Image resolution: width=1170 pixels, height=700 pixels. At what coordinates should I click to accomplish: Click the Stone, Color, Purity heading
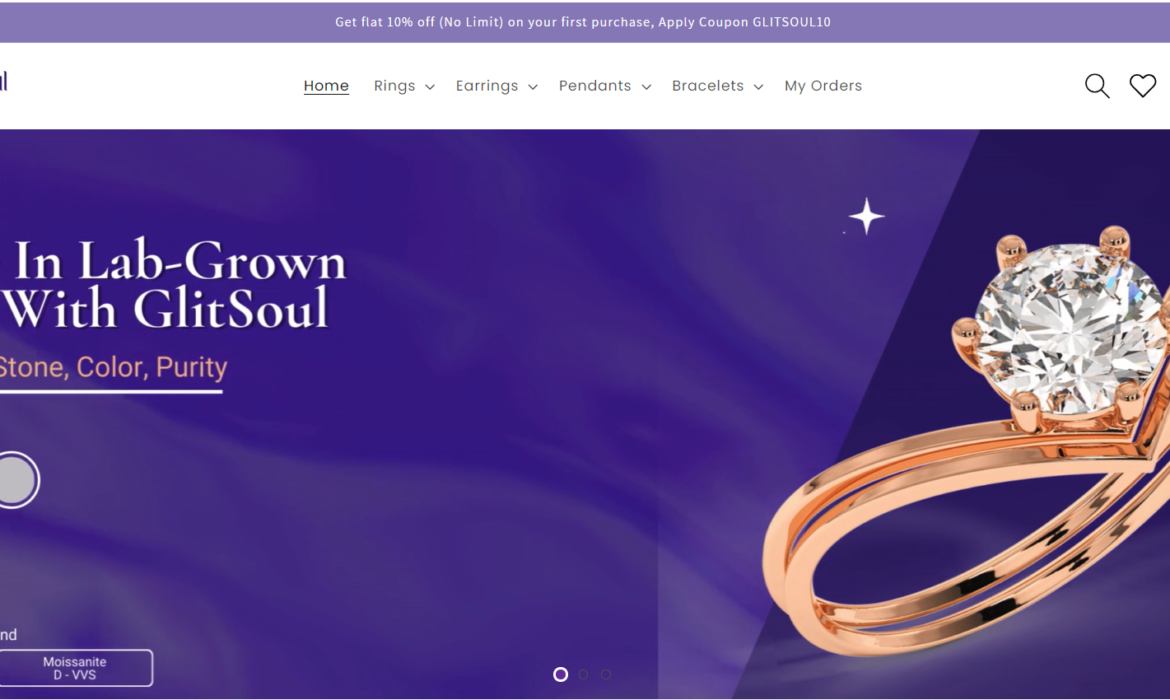tap(113, 367)
